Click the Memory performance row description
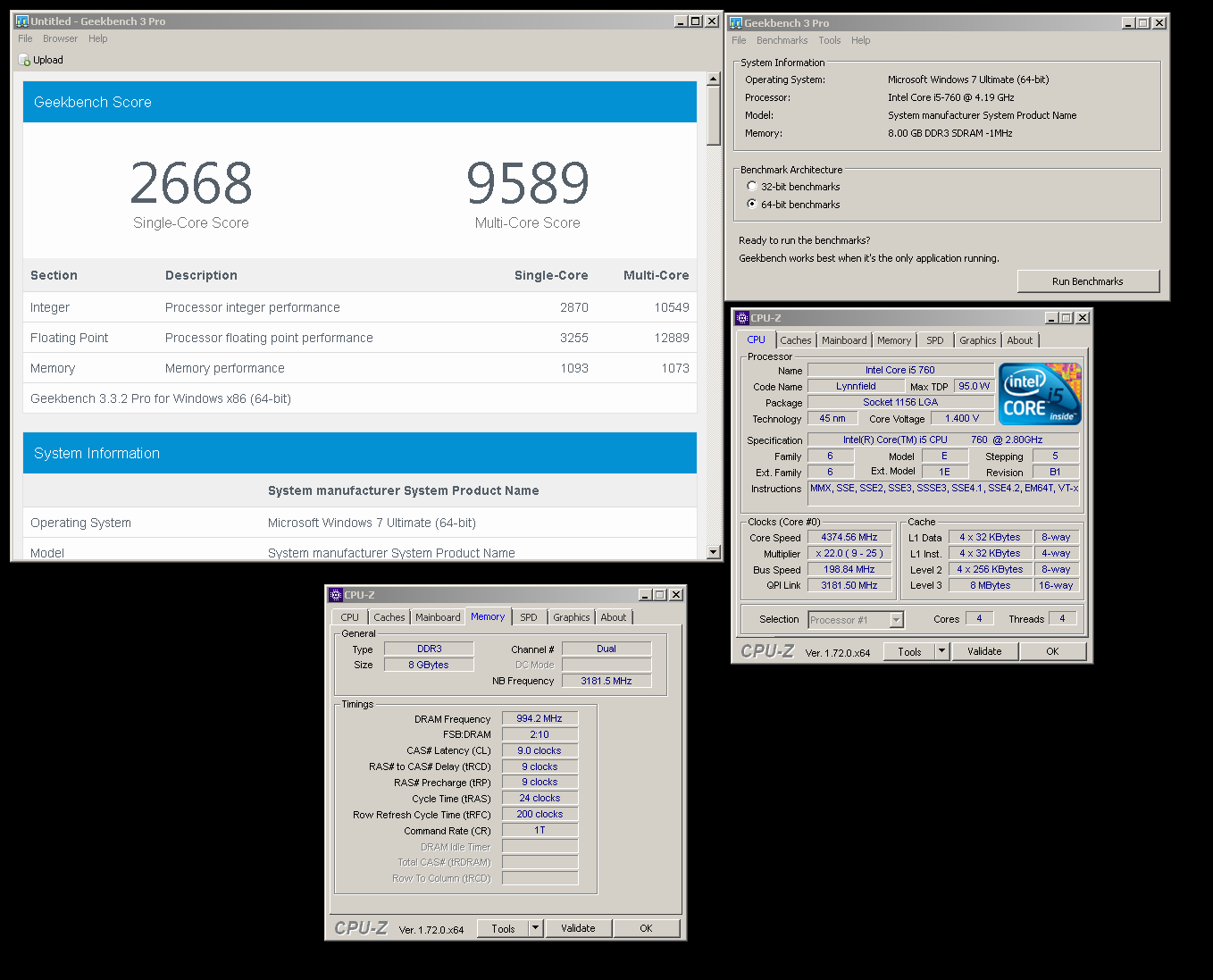Image resolution: width=1213 pixels, height=980 pixels. tap(225, 368)
